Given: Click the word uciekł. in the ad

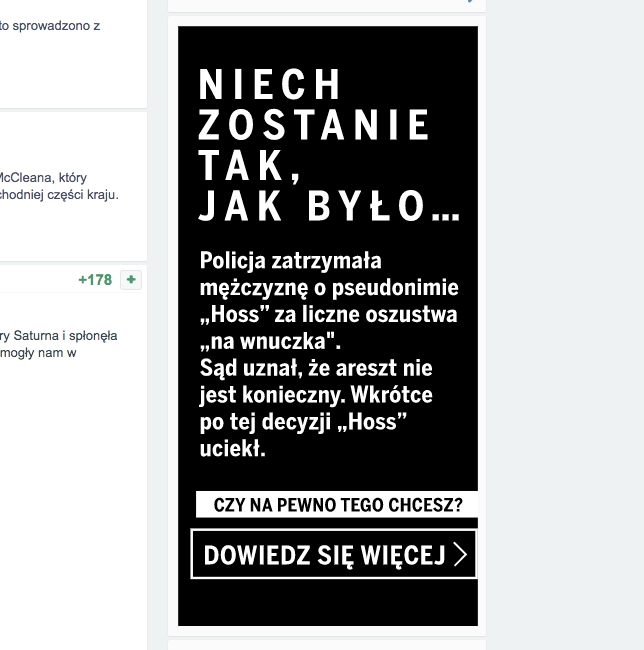Looking at the screenshot, I should click(233, 449).
